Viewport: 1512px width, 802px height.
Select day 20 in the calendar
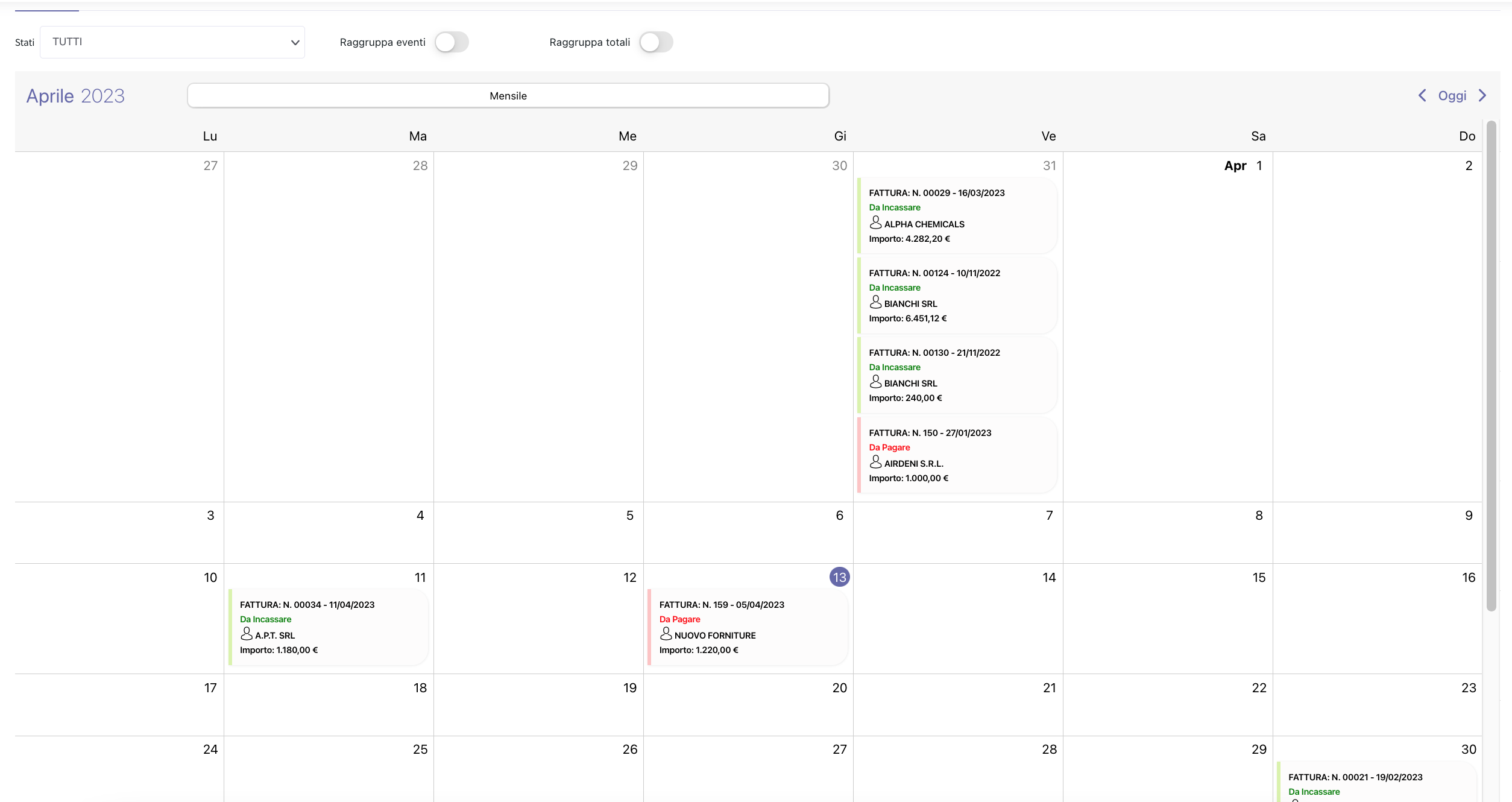(839, 688)
